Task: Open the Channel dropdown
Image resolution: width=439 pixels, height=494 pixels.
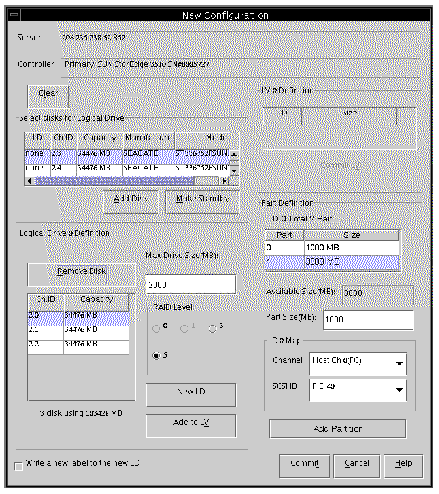Action: click(358, 363)
